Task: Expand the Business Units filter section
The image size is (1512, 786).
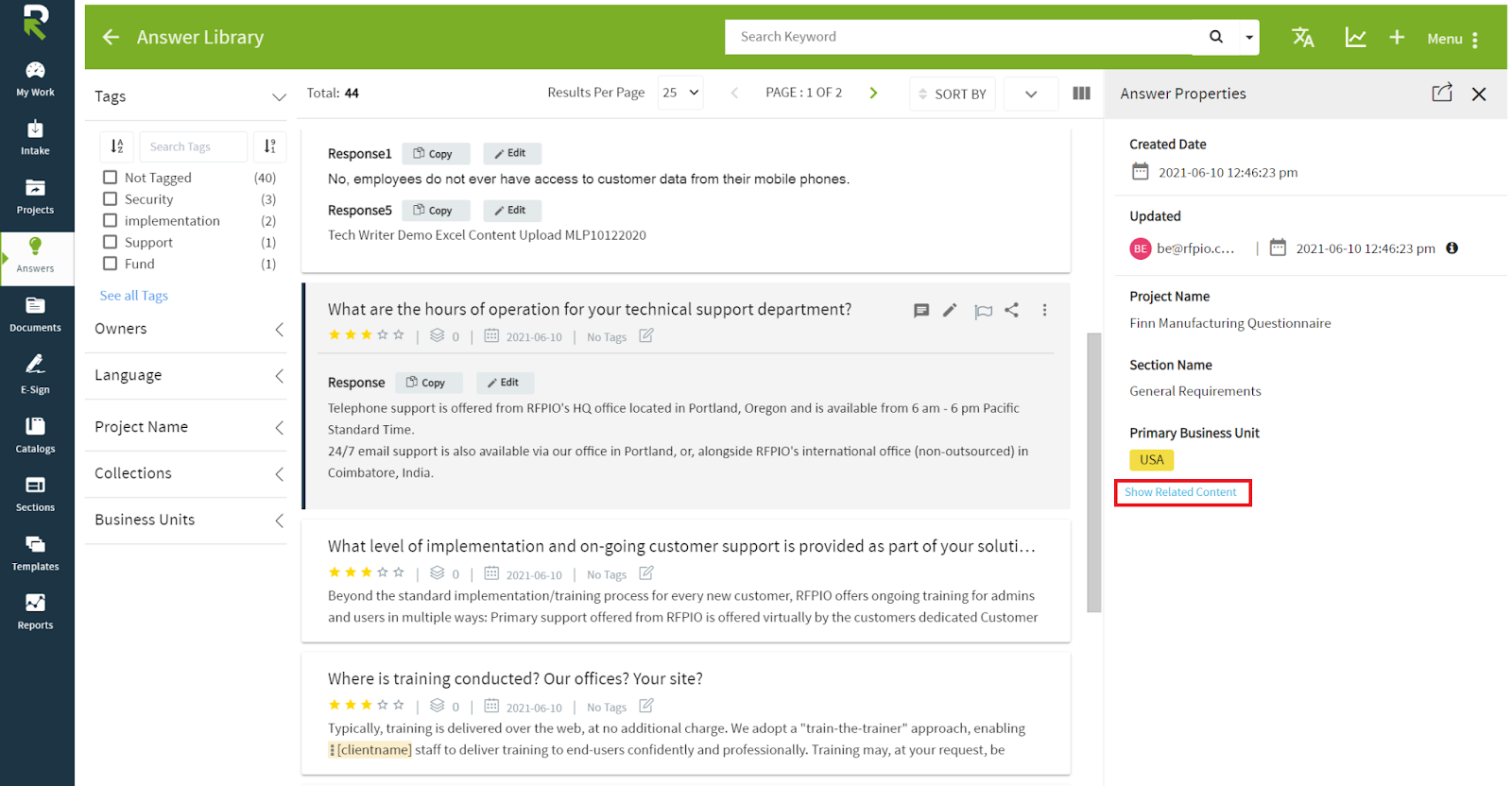Action: pyautogui.click(x=186, y=520)
